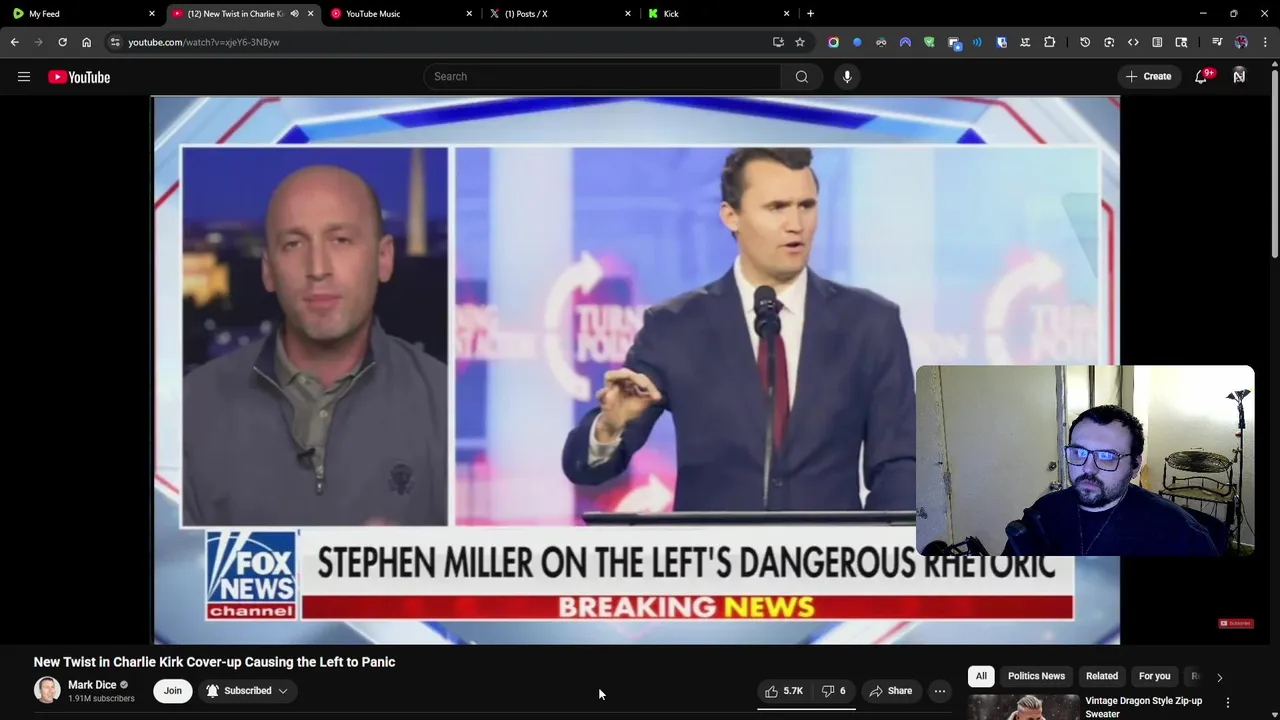
Task: Switch to the Kick browser tab
Action: pyautogui.click(x=720, y=14)
